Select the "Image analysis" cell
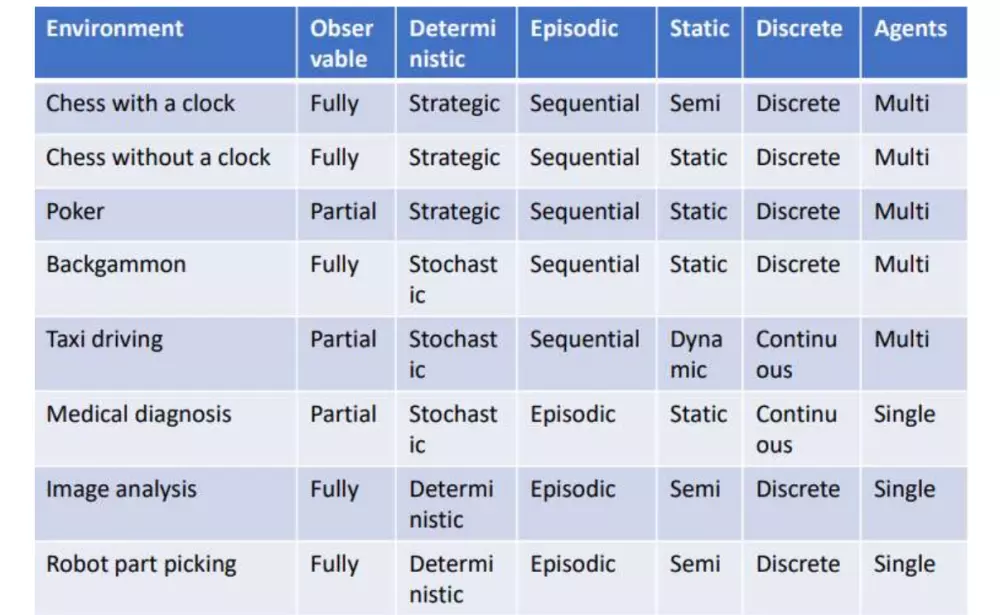Screen dimensions: 1000x615 pos(121,489)
